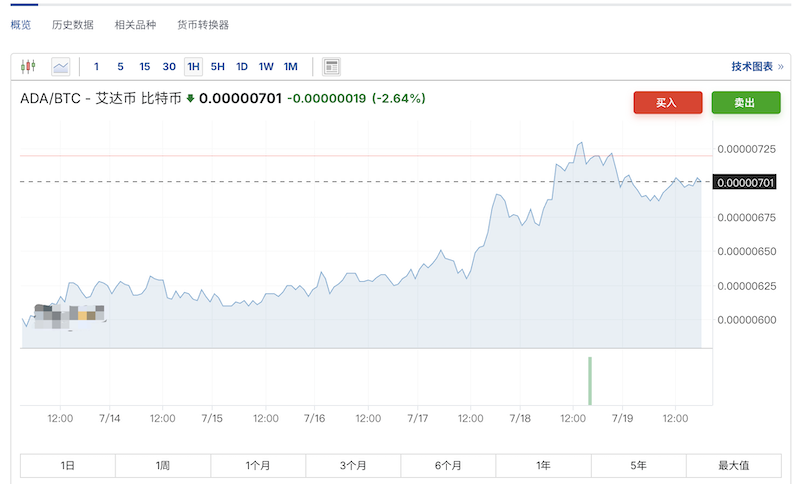Open the 相关品种 tab
This screenshot has width=800, height=484.
tap(135, 24)
